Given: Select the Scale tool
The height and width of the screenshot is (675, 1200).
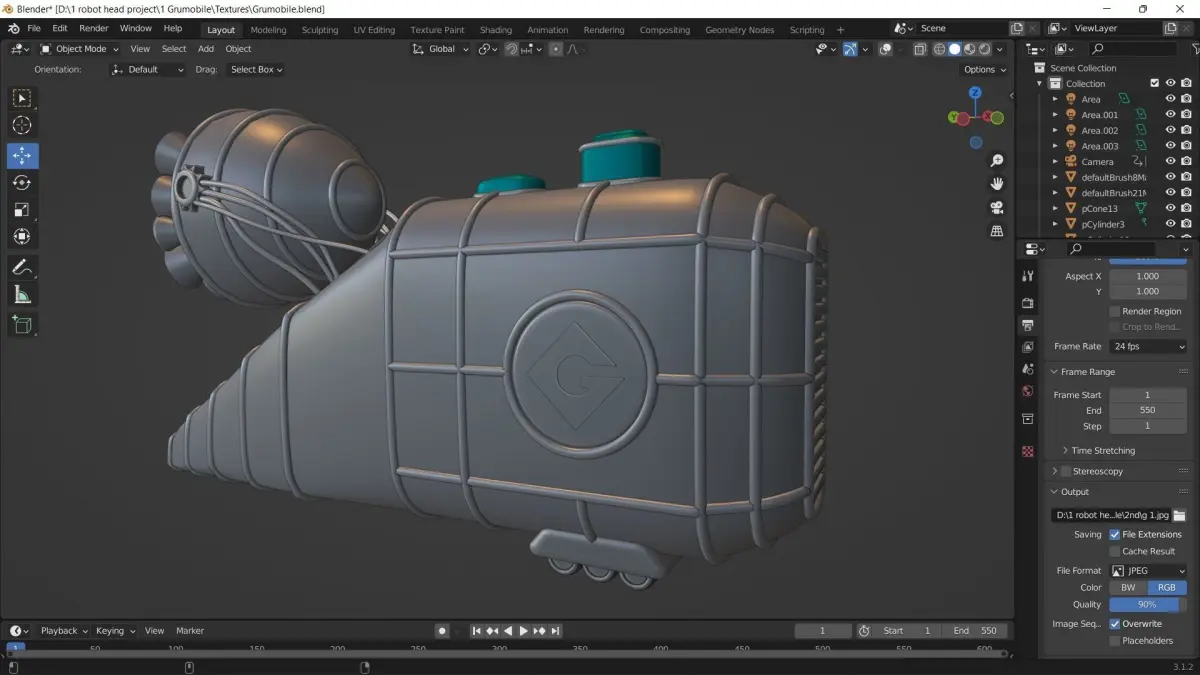Looking at the screenshot, I should coord(22,210).
